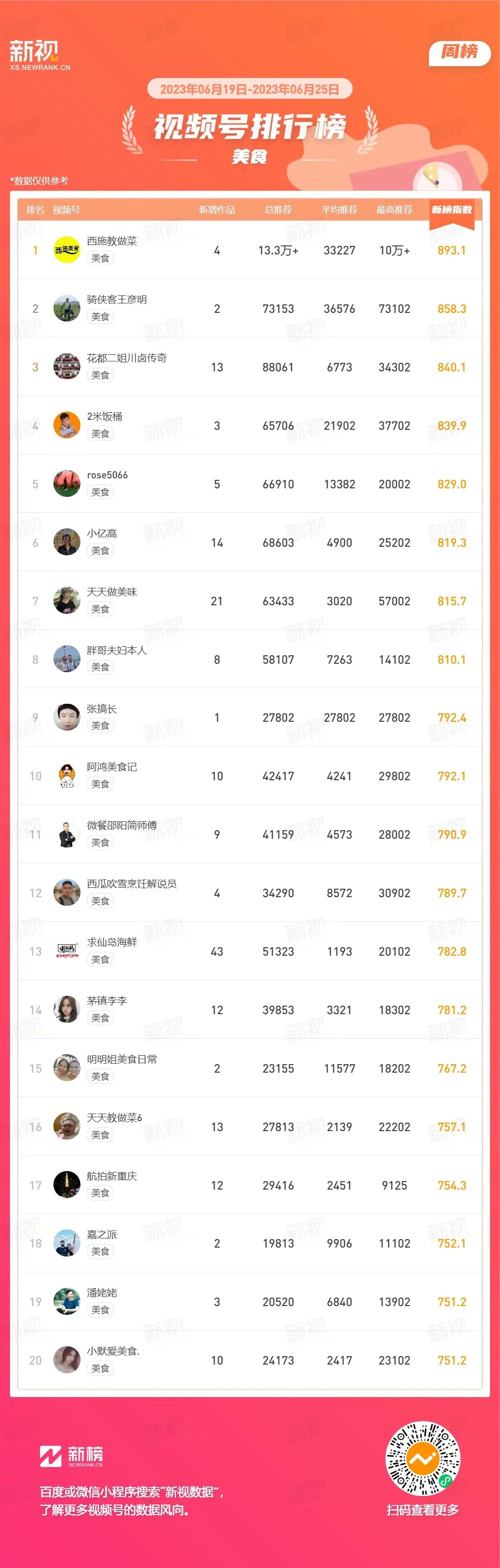Click the 新榜 logo in footer
The image size is (500, 1568).
[x=71, y=1456]
